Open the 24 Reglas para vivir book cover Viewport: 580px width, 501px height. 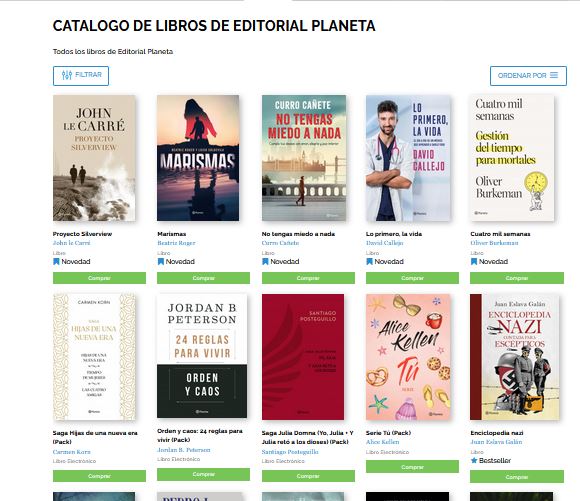point(202,356)
